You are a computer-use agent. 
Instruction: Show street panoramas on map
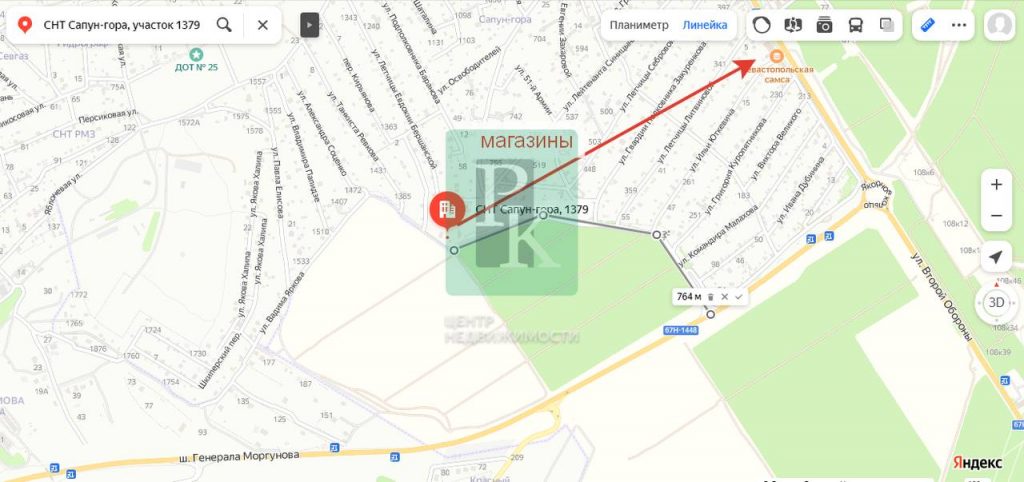[793, 25]
